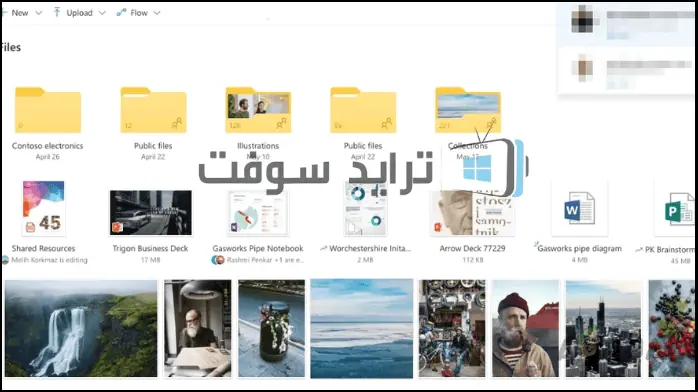Click the Illustrations folder name
This screenshot has width=698, height=392.
tap(258, 145)
